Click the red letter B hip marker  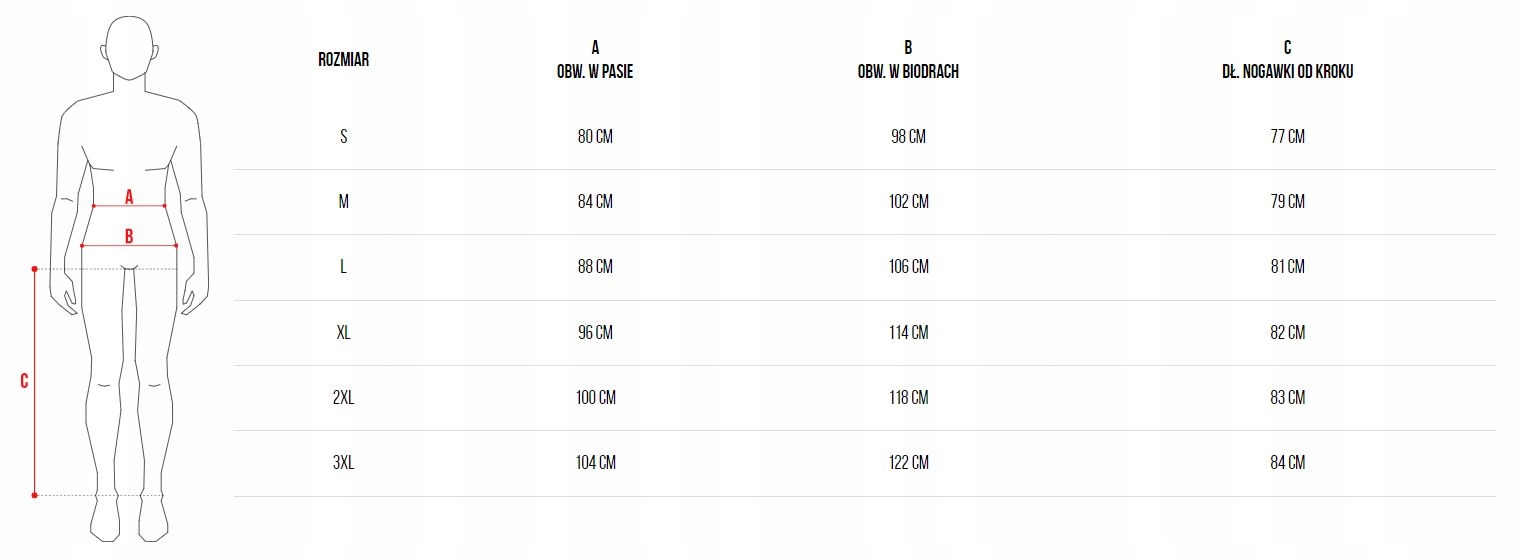(129, 237)
